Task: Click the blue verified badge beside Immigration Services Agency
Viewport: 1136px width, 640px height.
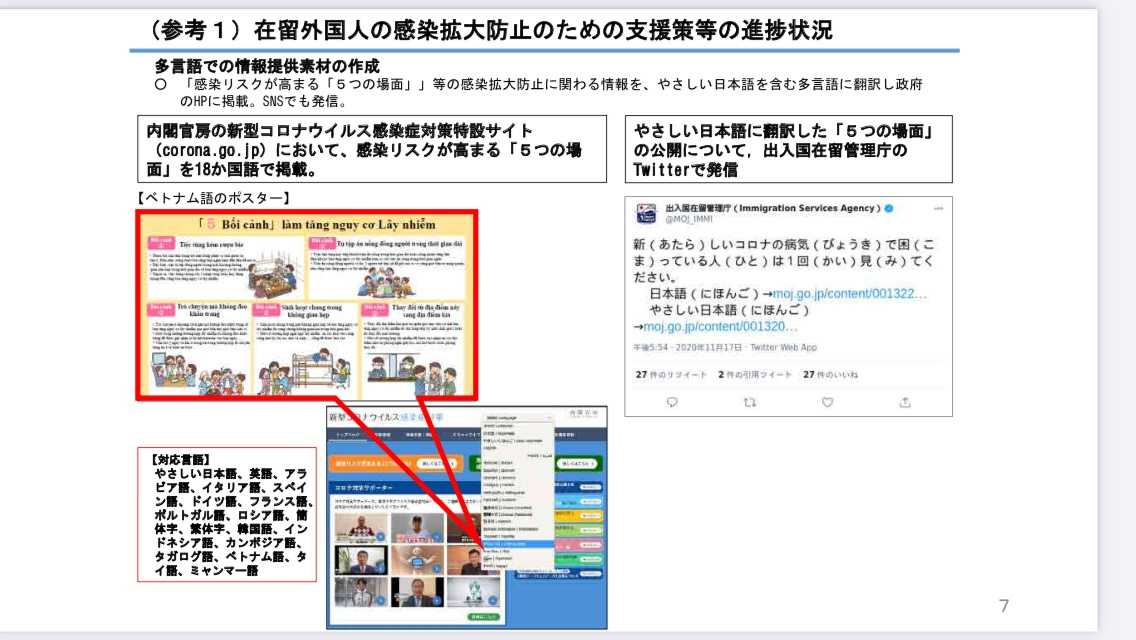Action: 889,208
